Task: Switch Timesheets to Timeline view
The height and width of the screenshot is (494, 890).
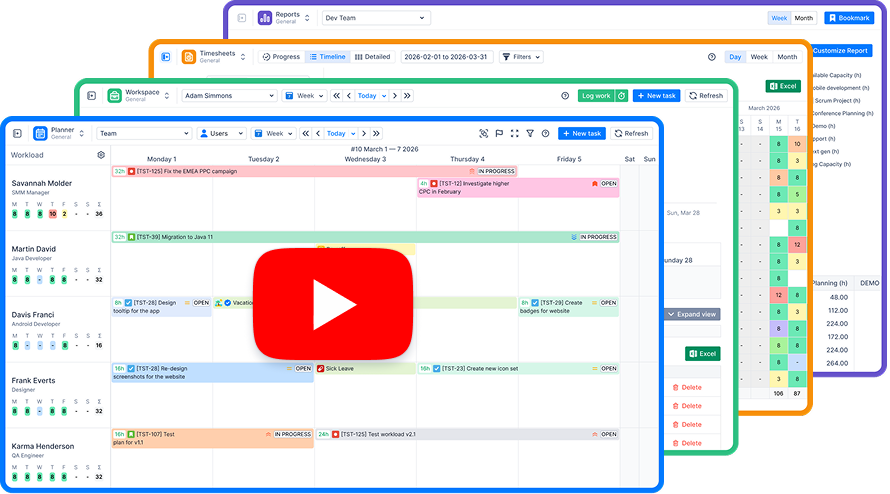Action: (328, 57)
